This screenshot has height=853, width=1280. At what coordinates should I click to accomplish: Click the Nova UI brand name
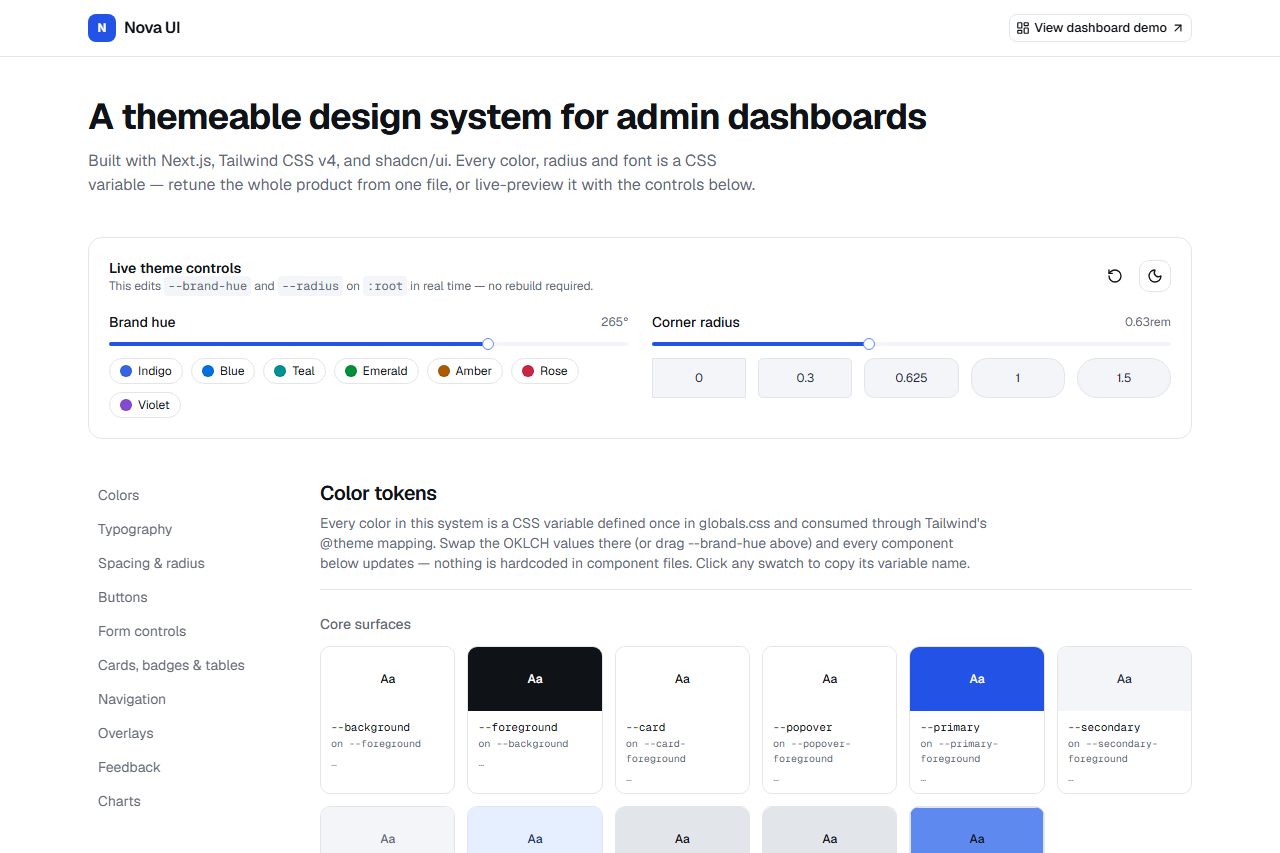click(152, 28)
